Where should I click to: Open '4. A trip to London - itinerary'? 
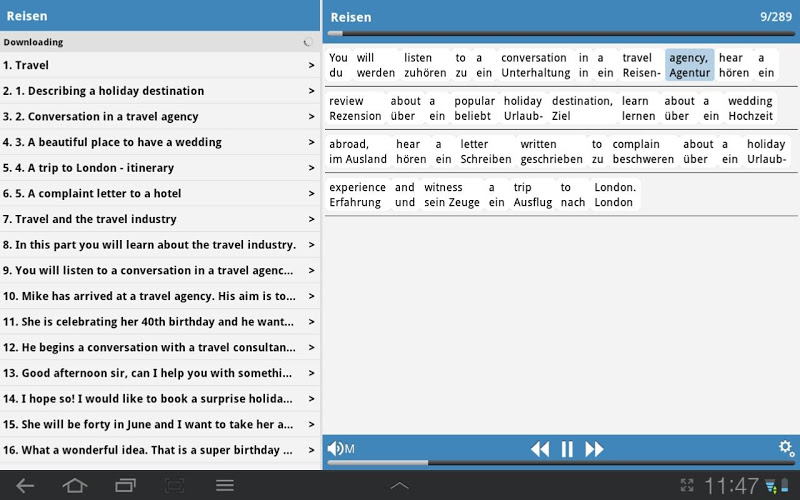[x=160, y=168]
